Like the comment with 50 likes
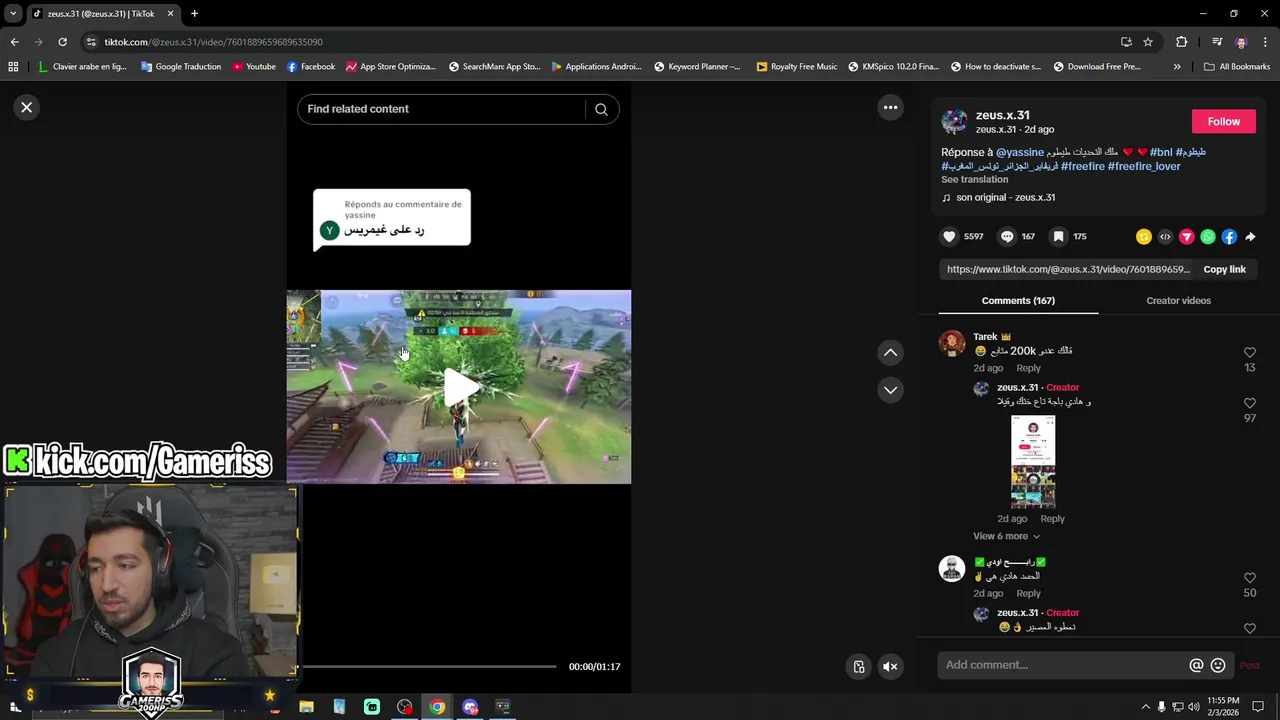 [x=1250, y=578]
